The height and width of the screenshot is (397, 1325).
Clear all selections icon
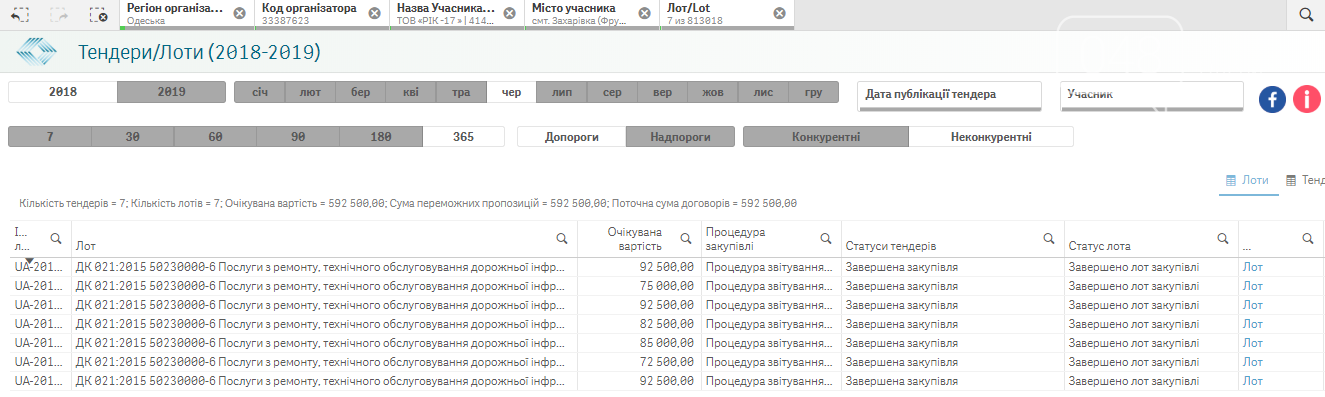pyautogui.click(x=97, y=14)
